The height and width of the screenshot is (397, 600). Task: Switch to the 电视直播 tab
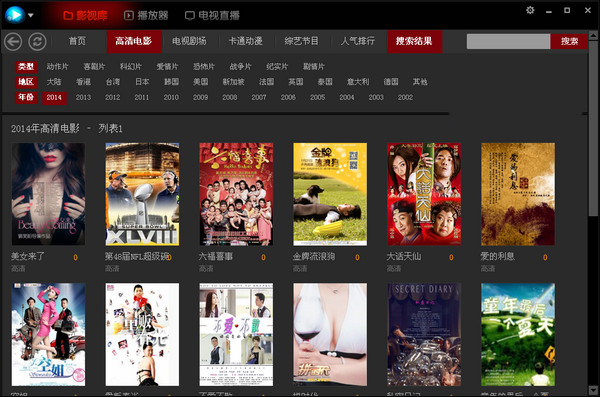(212, 15)
